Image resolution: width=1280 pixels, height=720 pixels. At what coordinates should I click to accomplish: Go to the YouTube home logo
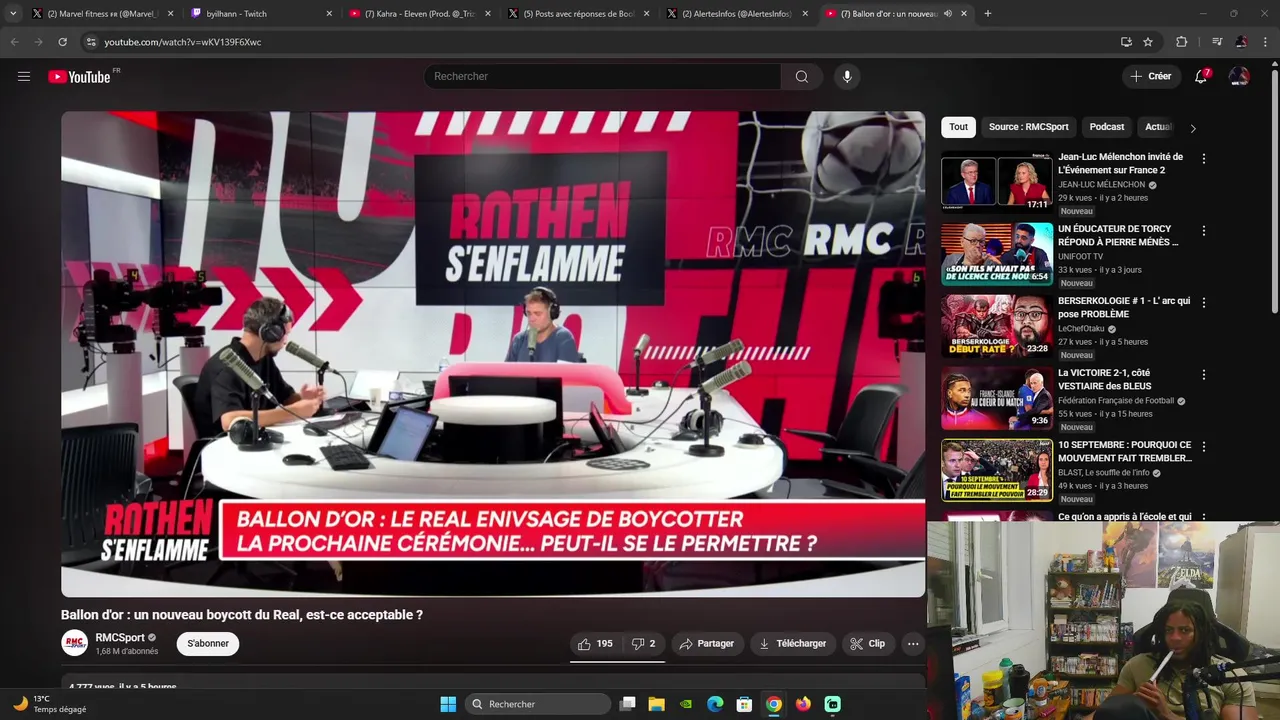(79, 77)
